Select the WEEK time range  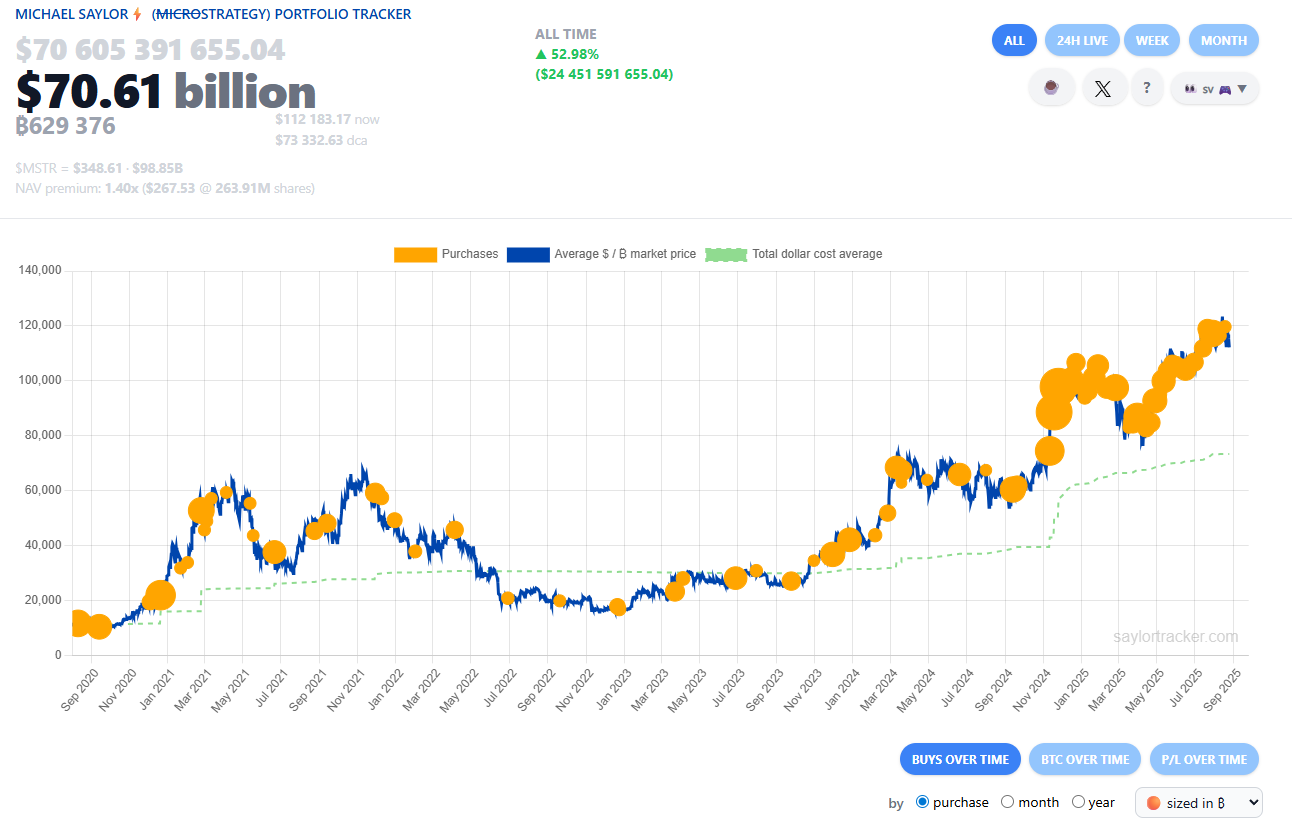[x=1152, y=41]
